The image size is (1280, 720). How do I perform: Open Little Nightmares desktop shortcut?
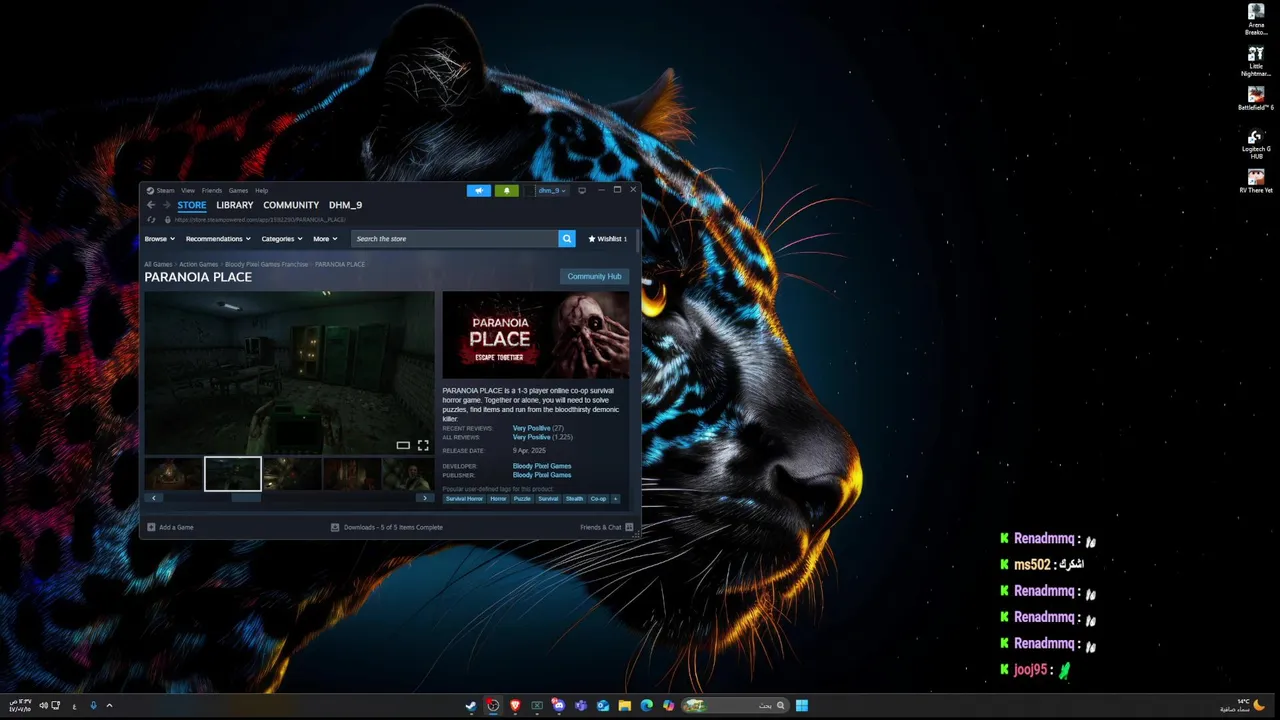(x=1256, y=60)
